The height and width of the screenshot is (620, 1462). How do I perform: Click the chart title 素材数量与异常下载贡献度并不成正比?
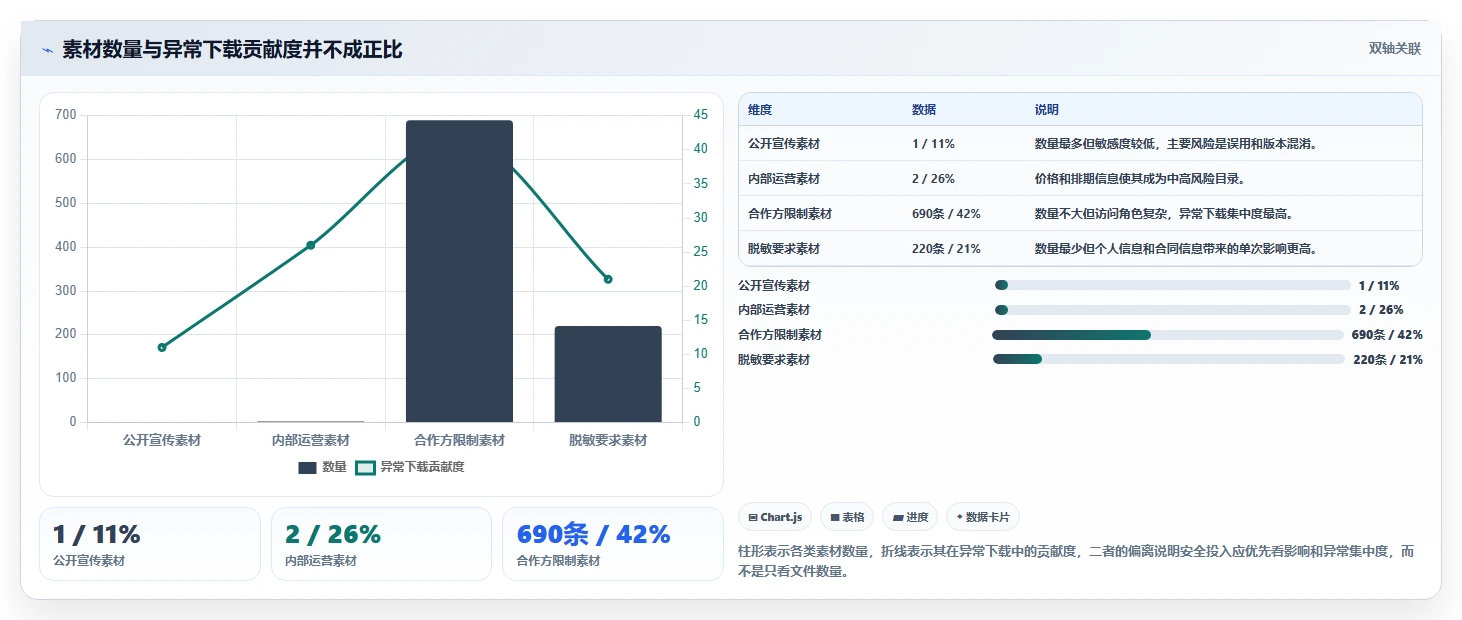[x=232, y=50]
